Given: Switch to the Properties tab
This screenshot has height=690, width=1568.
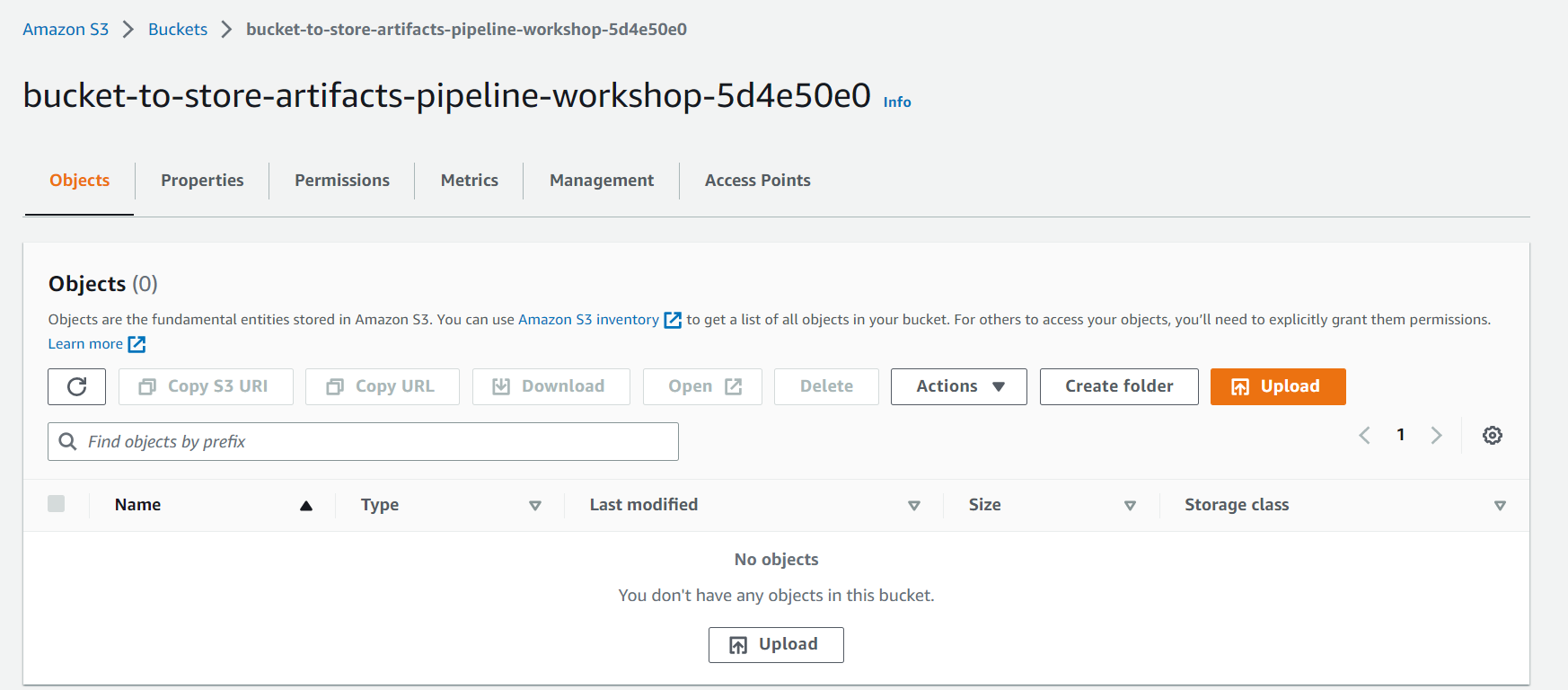Looking at the screenshot, I should coord(202,181).
